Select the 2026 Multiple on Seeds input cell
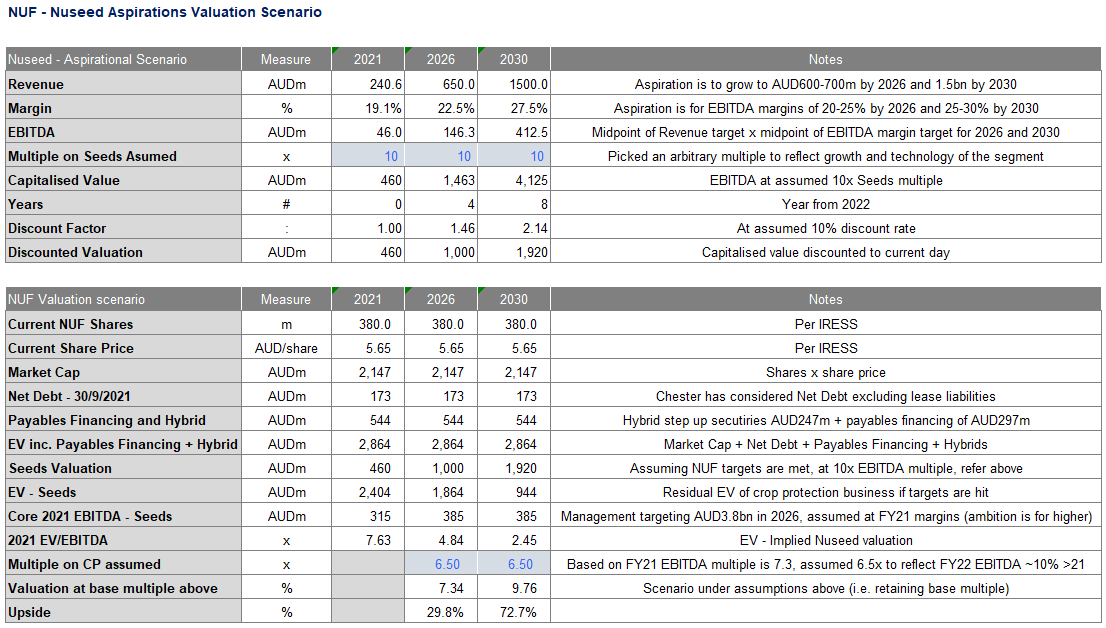 tap(441, 157)
